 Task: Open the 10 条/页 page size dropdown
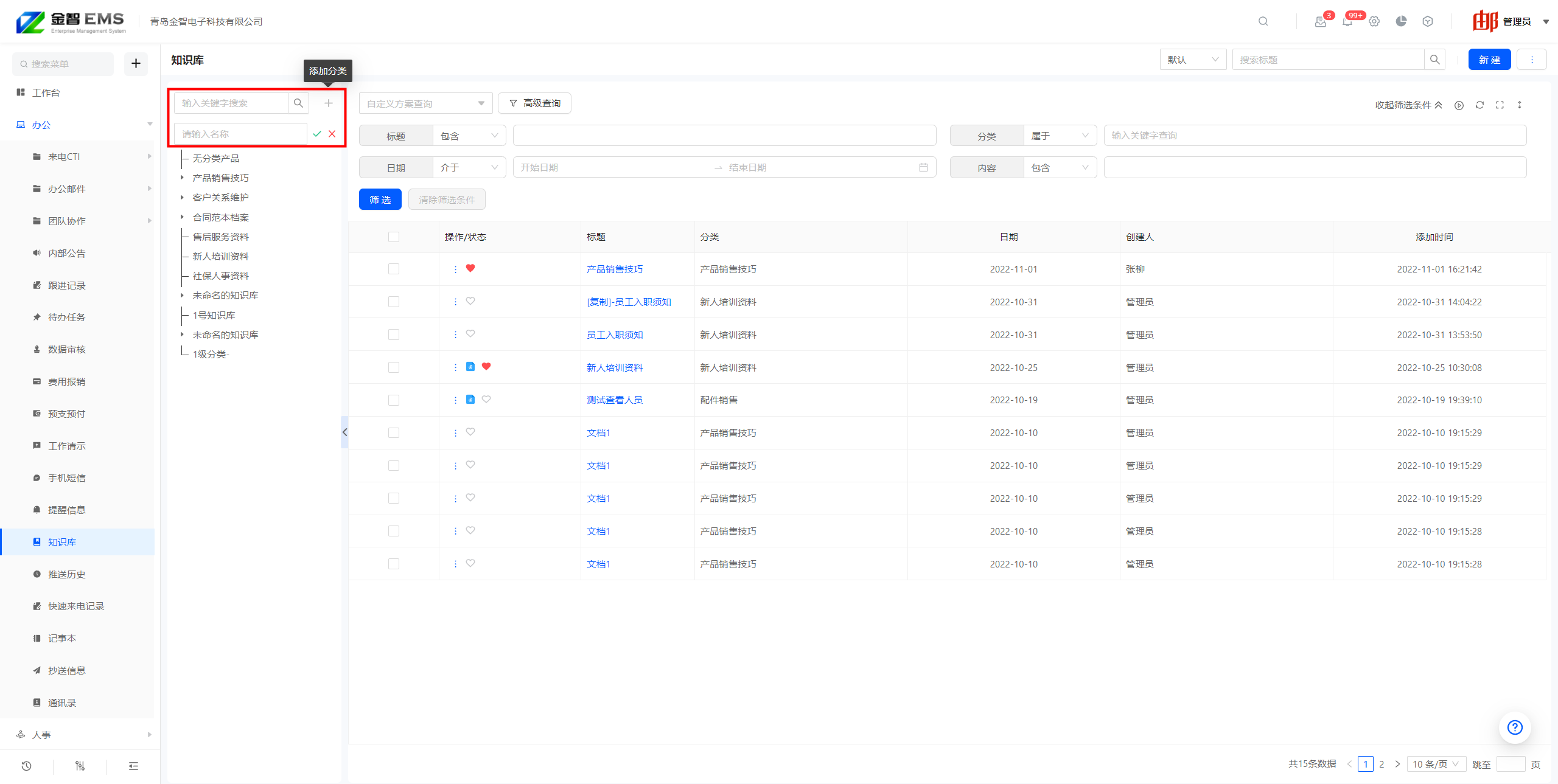1436,765
